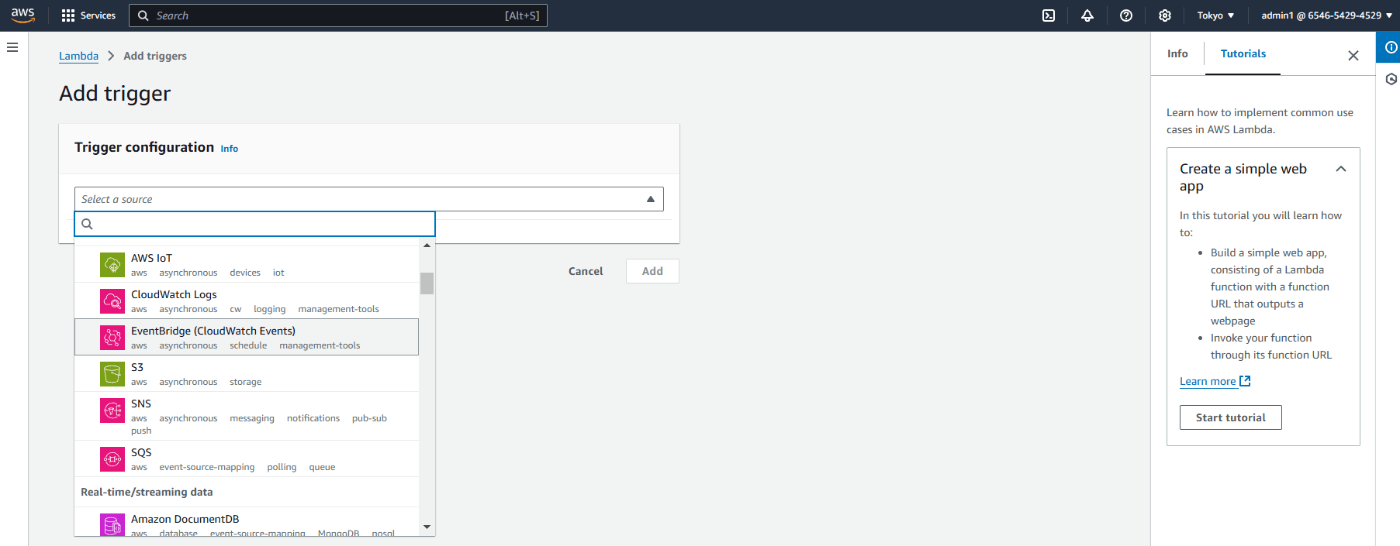
Task: Select the AWS IoT source option
Action: [247, 265]
